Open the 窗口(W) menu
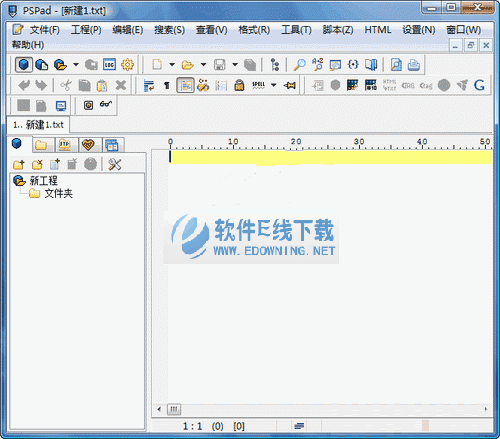500x439 pixels. [x=464, y=30]
